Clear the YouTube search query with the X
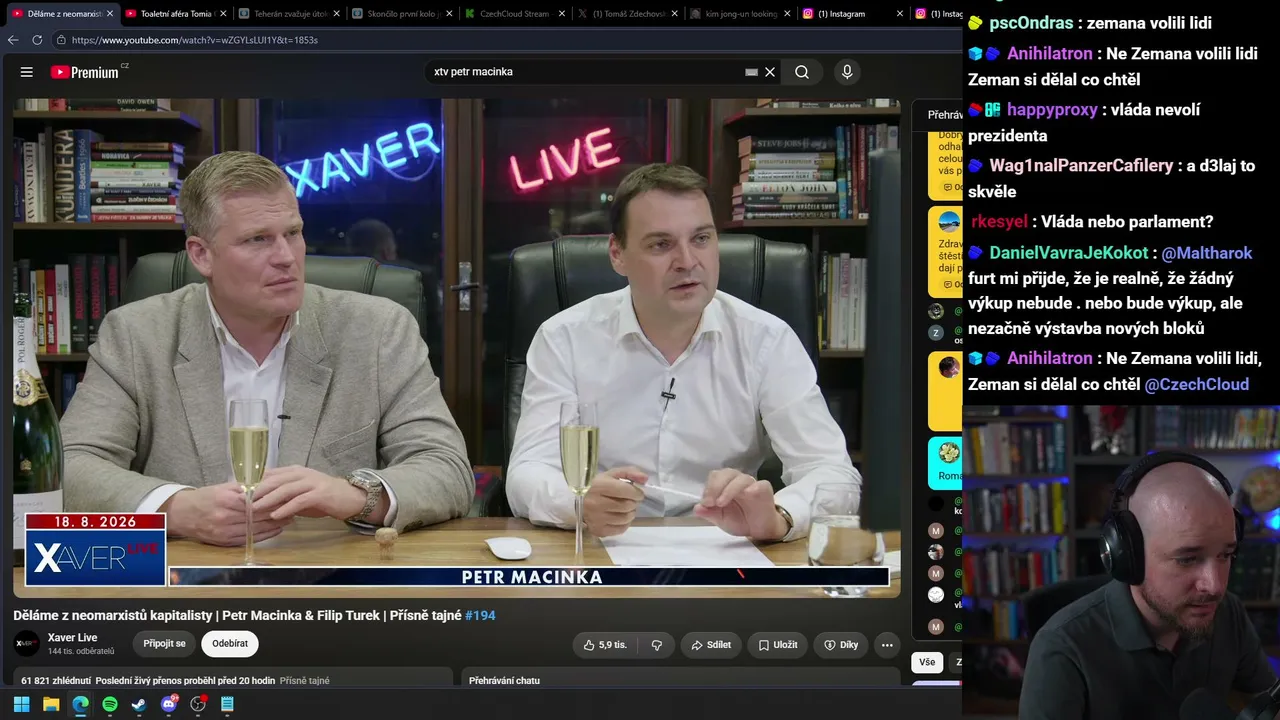1280x720 pixels. 770,72
